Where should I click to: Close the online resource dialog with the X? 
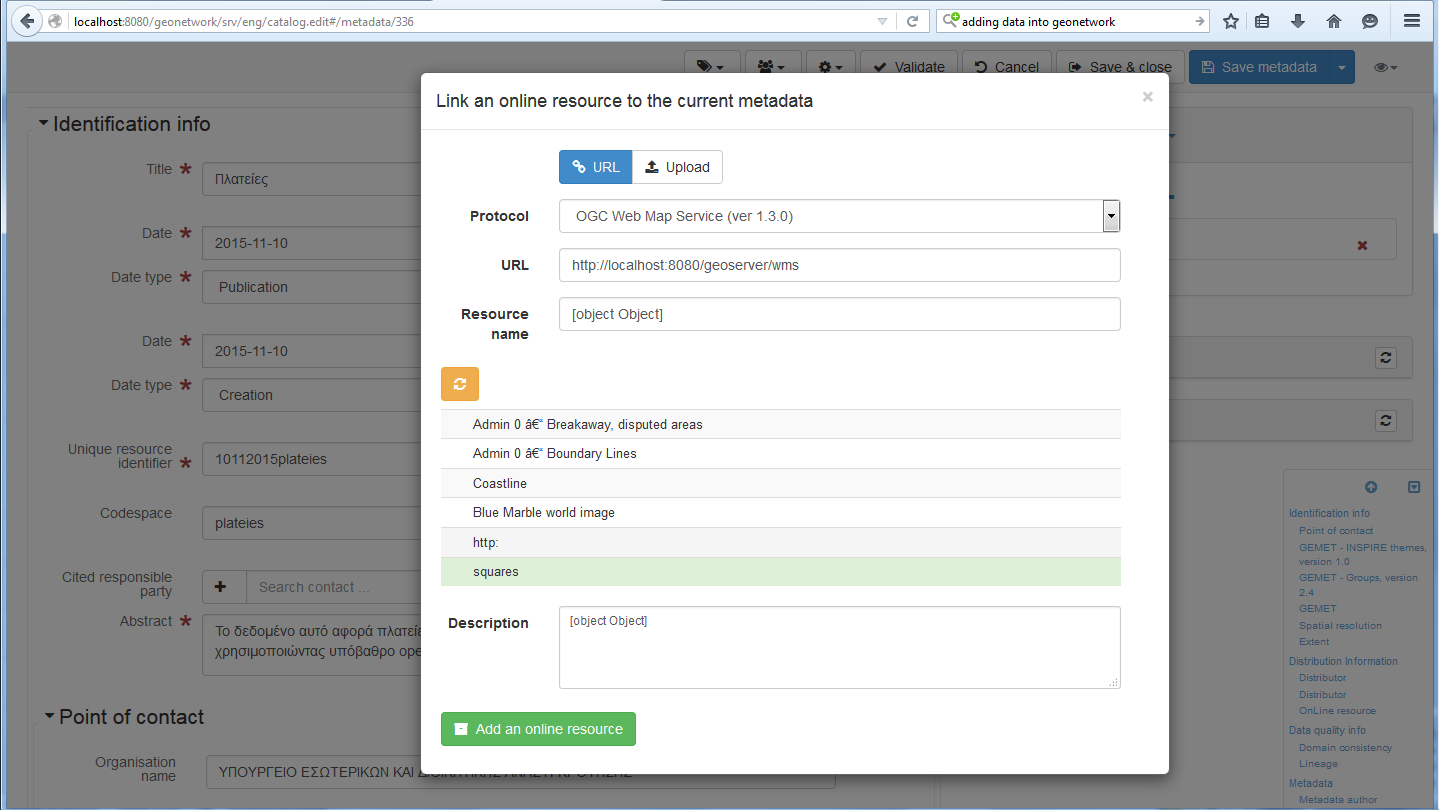tap(1147, 97)
